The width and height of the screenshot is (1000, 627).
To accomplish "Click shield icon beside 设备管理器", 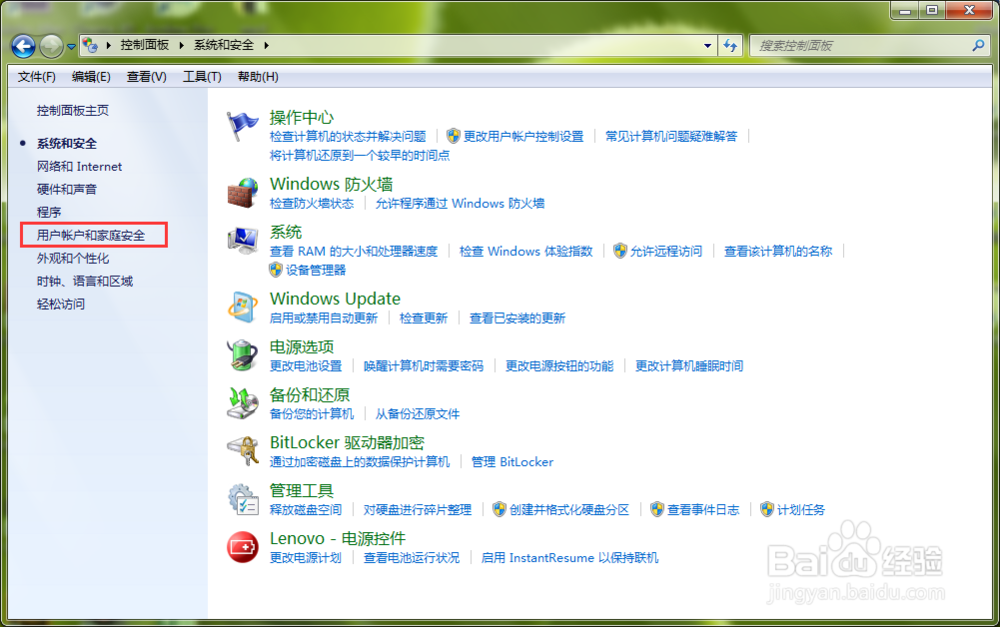I will coord(276,270).
